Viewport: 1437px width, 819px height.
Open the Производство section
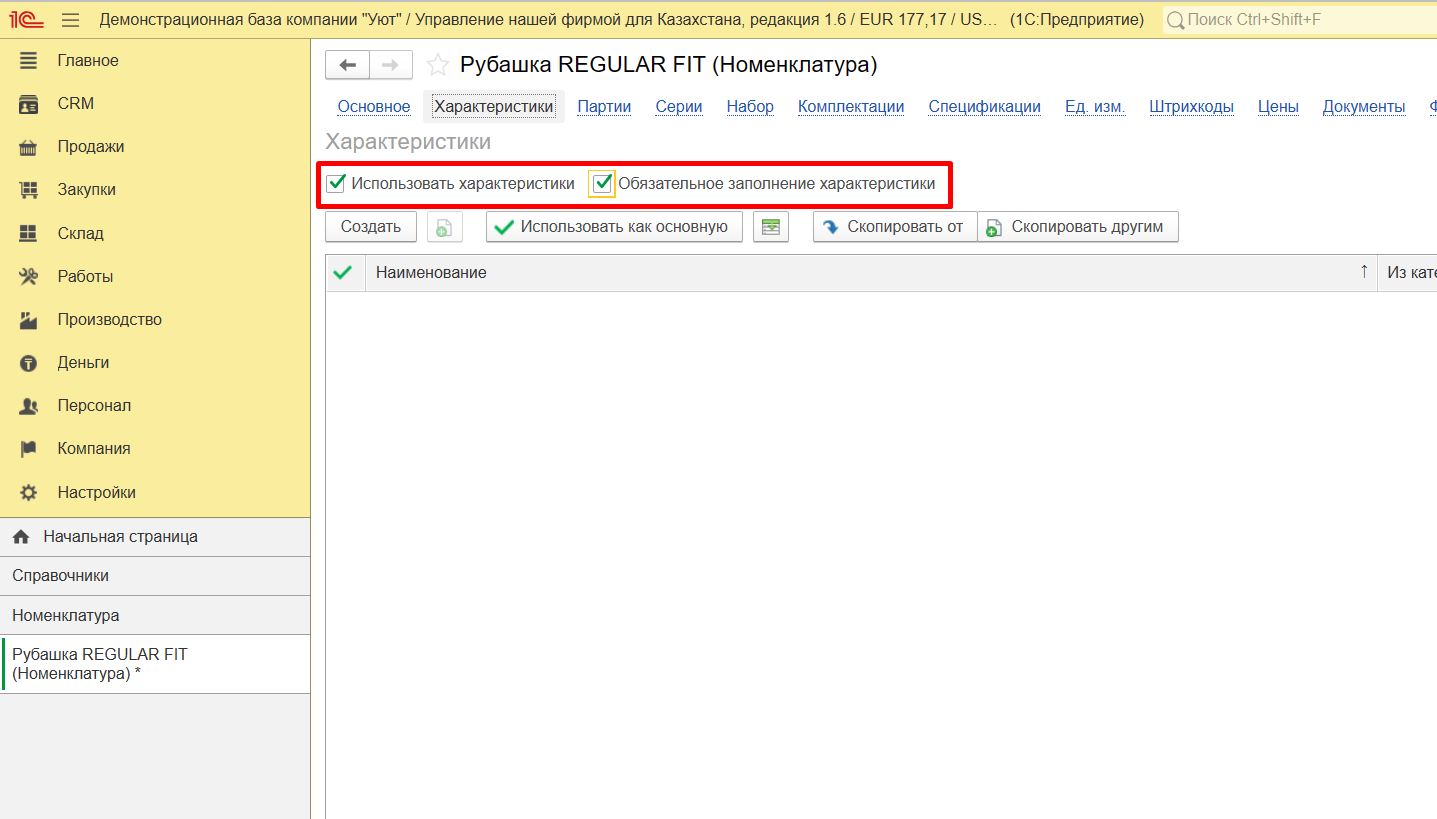pyautogui.click(x=109, y=320)
